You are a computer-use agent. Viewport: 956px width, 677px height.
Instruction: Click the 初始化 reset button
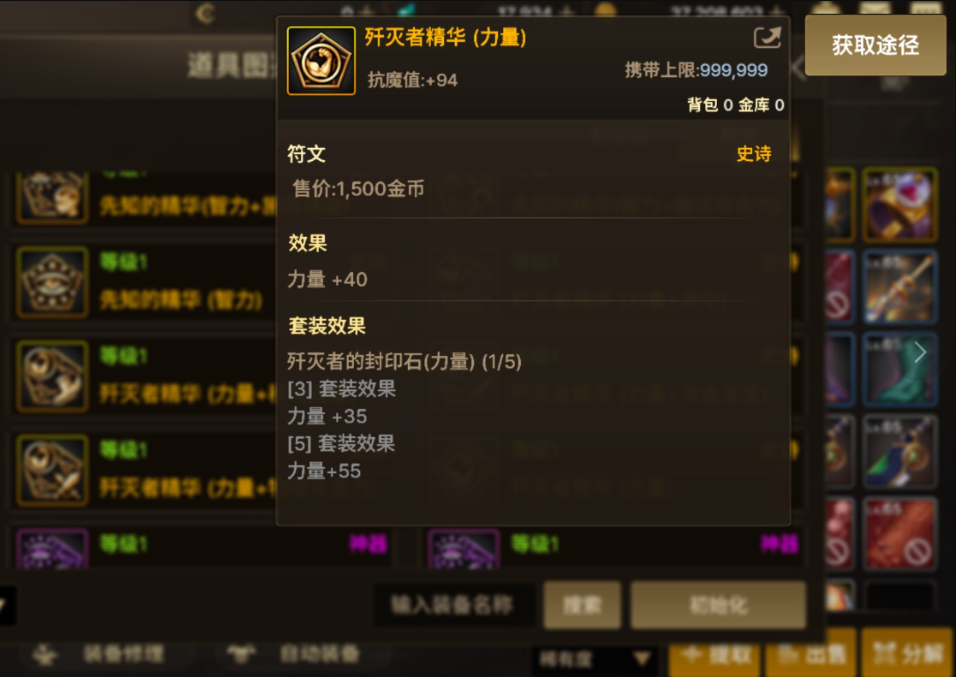[x=718, y=605]
